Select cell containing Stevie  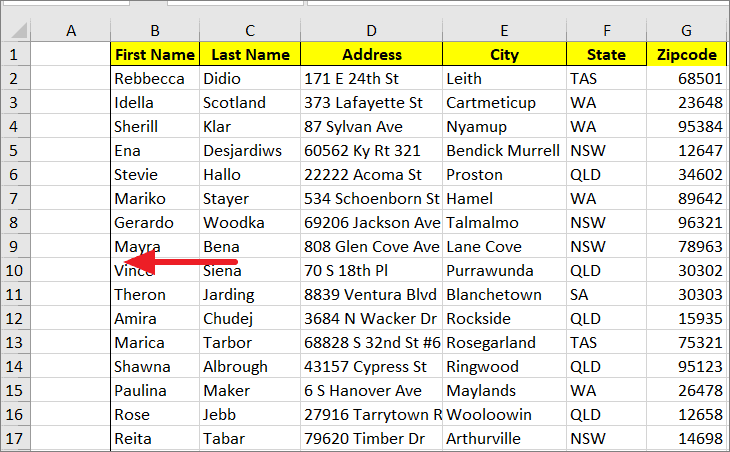tap(155, 175)
